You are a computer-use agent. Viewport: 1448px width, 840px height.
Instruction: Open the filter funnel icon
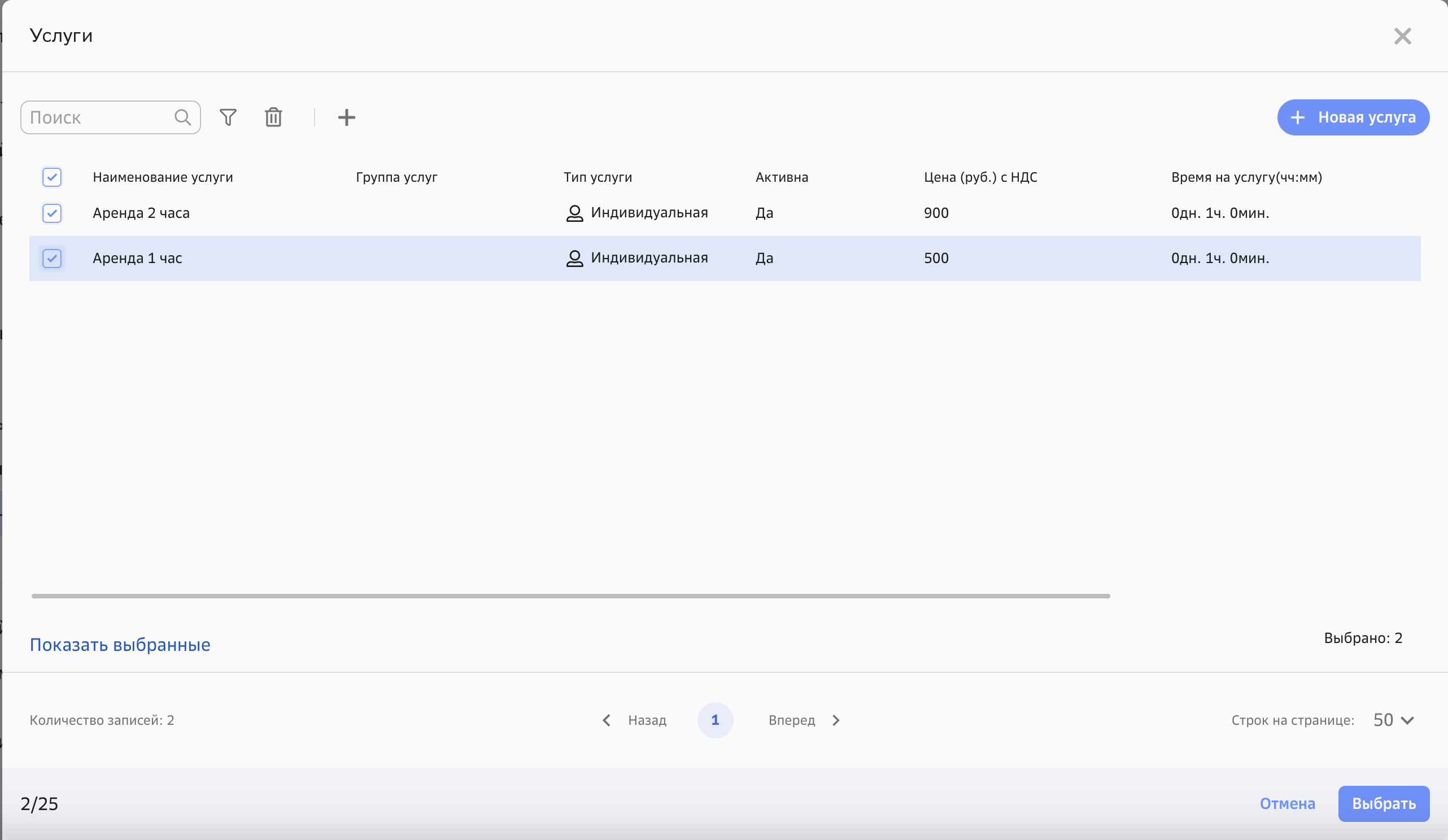pyautogui.click(x=228, y=117)
